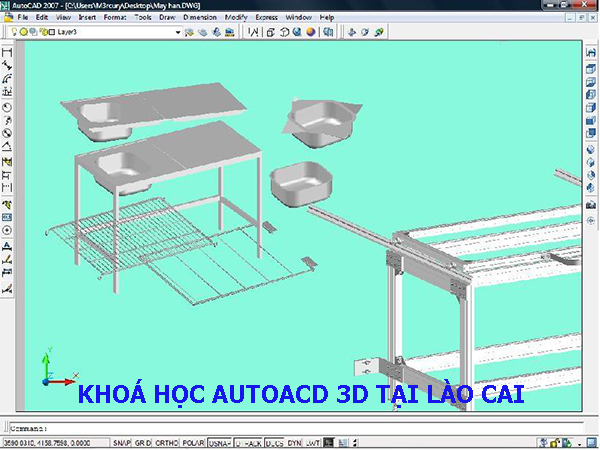
Task: Open the Tolerance tool
Action: click(x=7, y=217)
